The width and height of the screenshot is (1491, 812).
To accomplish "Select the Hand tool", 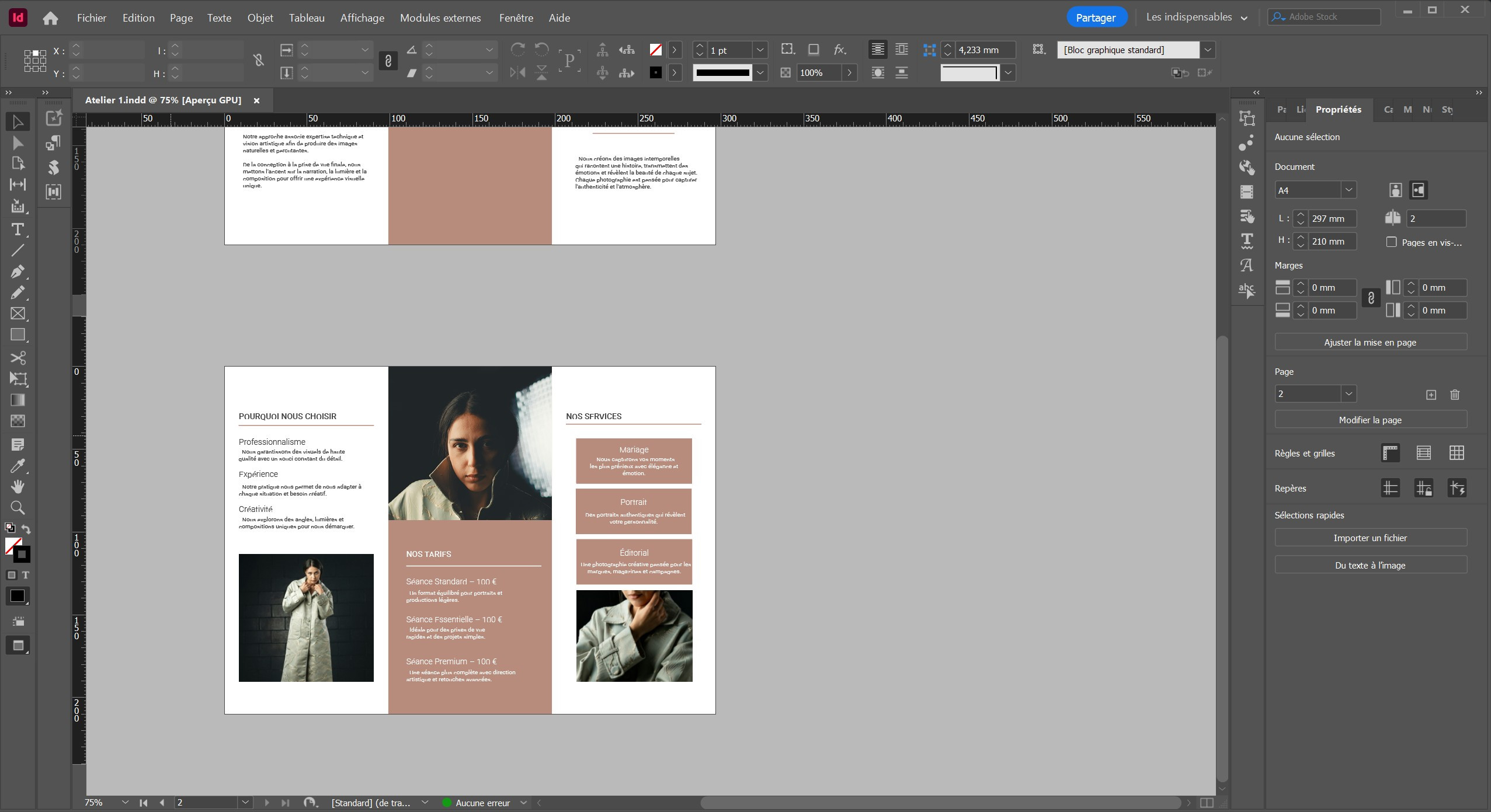I will 18,486.
